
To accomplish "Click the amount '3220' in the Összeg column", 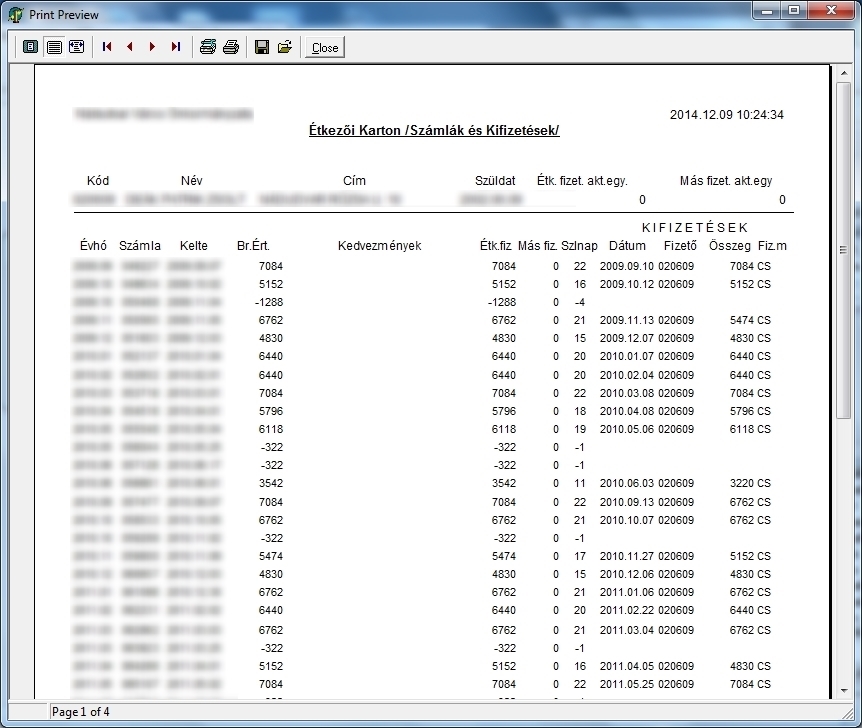I will click(x=741, y=483).
